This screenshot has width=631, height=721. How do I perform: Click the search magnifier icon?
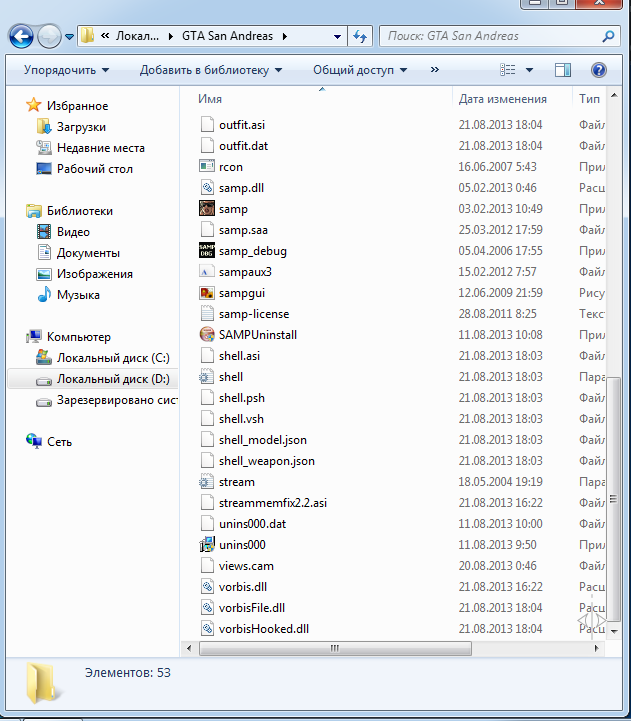click(x=608, y=36)
